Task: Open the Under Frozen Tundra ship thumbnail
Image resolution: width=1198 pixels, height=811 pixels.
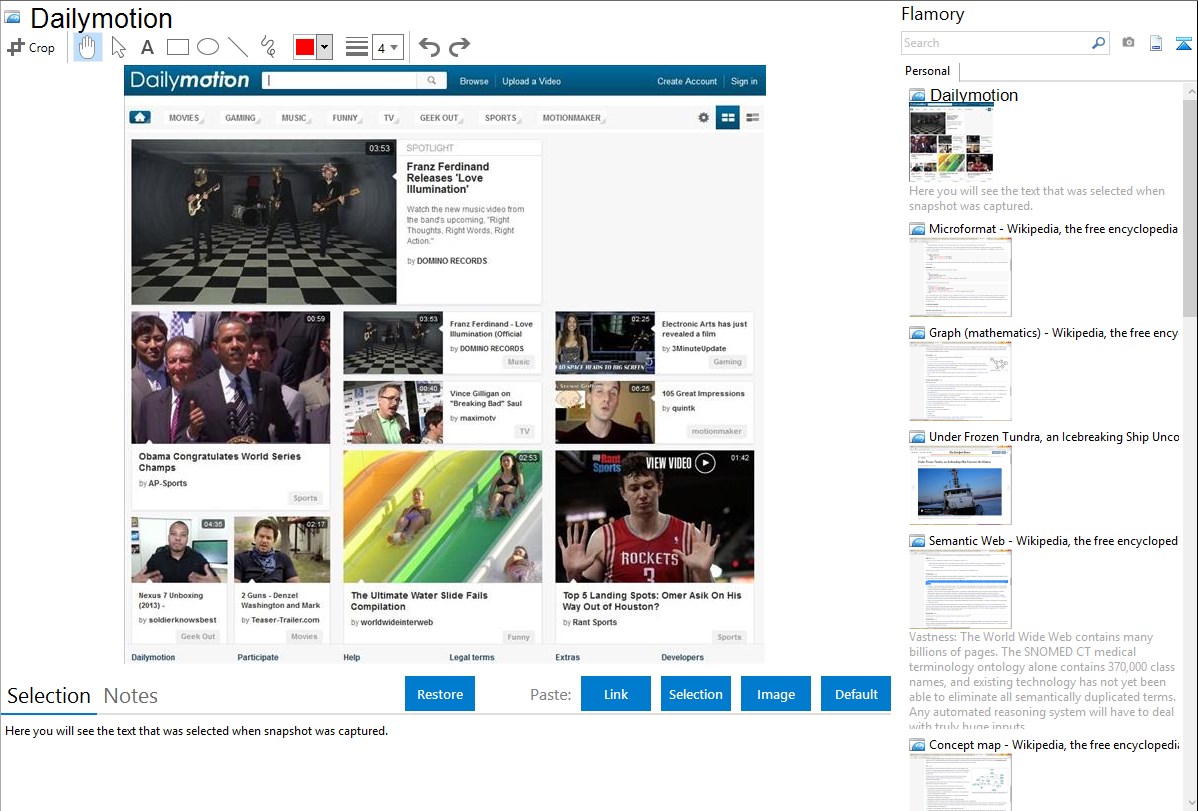Action: pyautogui.click(x=960, y=485)
